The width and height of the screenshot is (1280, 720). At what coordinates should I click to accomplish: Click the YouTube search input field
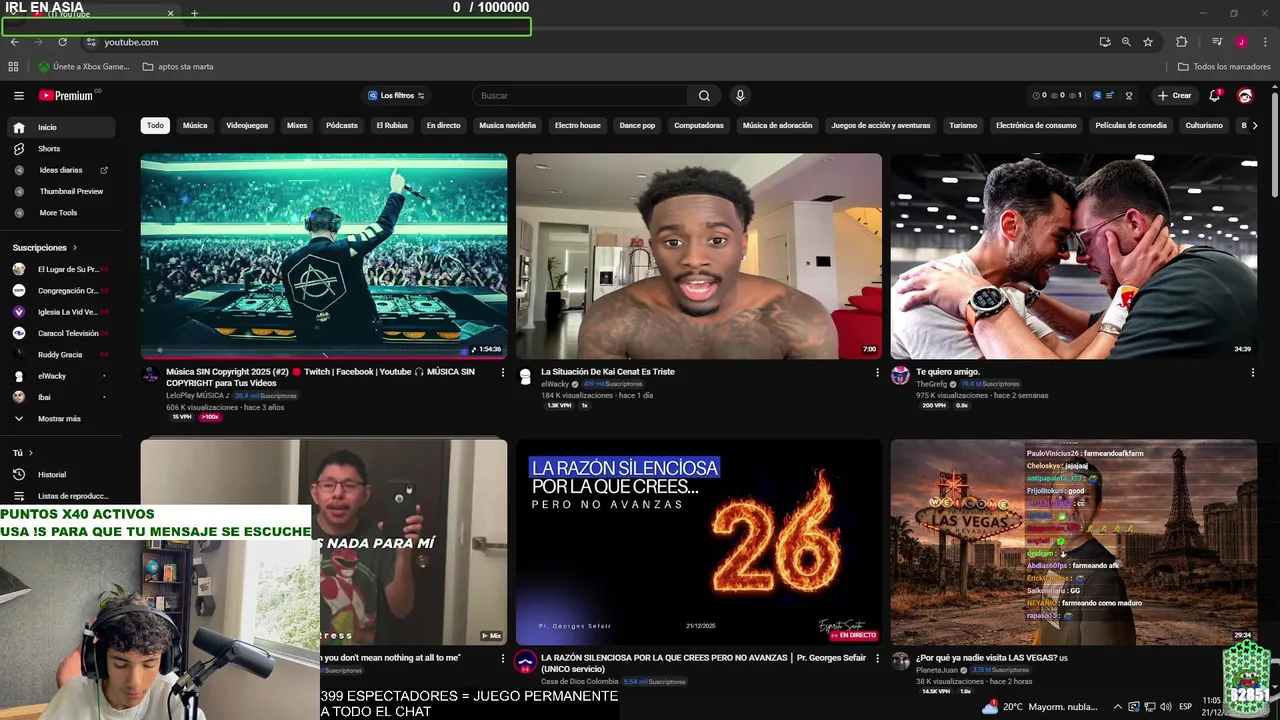pos(580,96)
